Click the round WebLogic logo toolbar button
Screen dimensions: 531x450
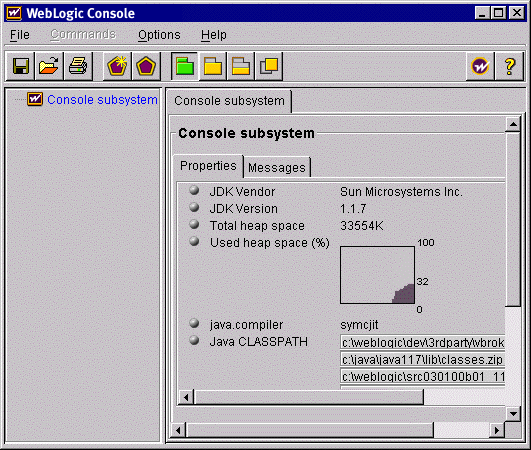(480, 66)
